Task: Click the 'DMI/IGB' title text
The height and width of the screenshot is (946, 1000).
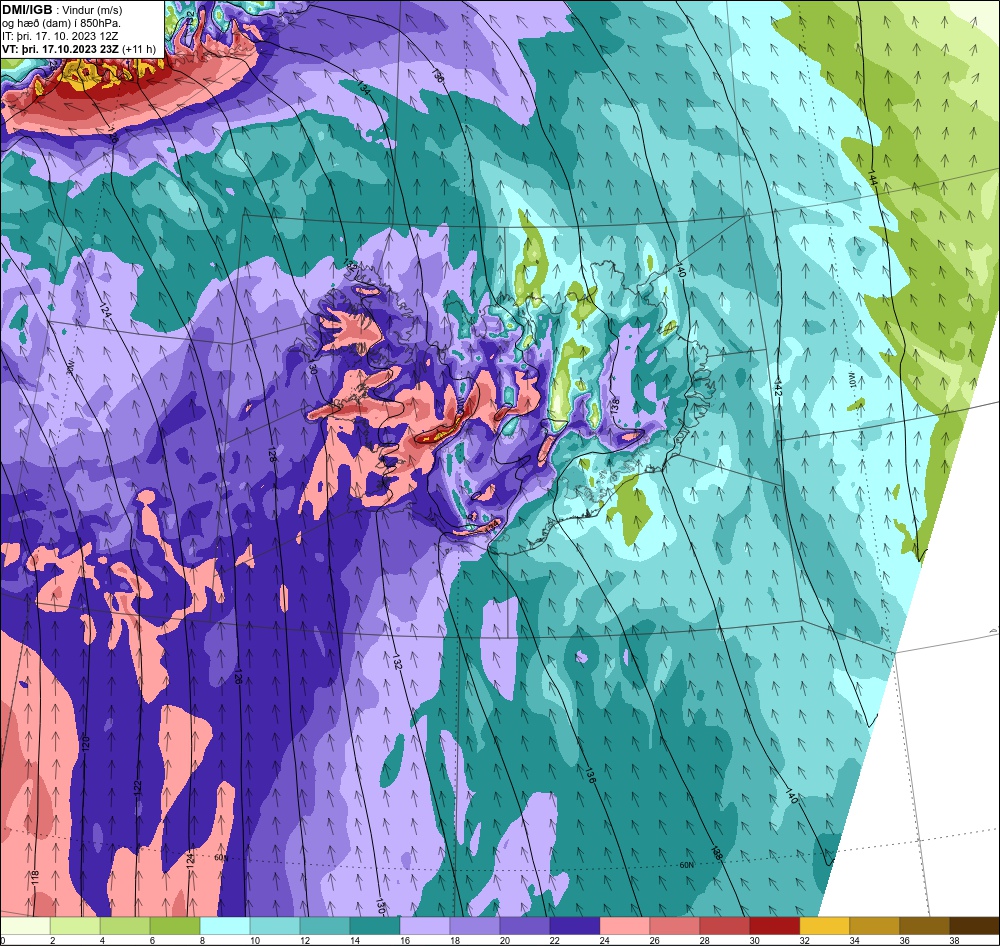Action: [27, 10]
